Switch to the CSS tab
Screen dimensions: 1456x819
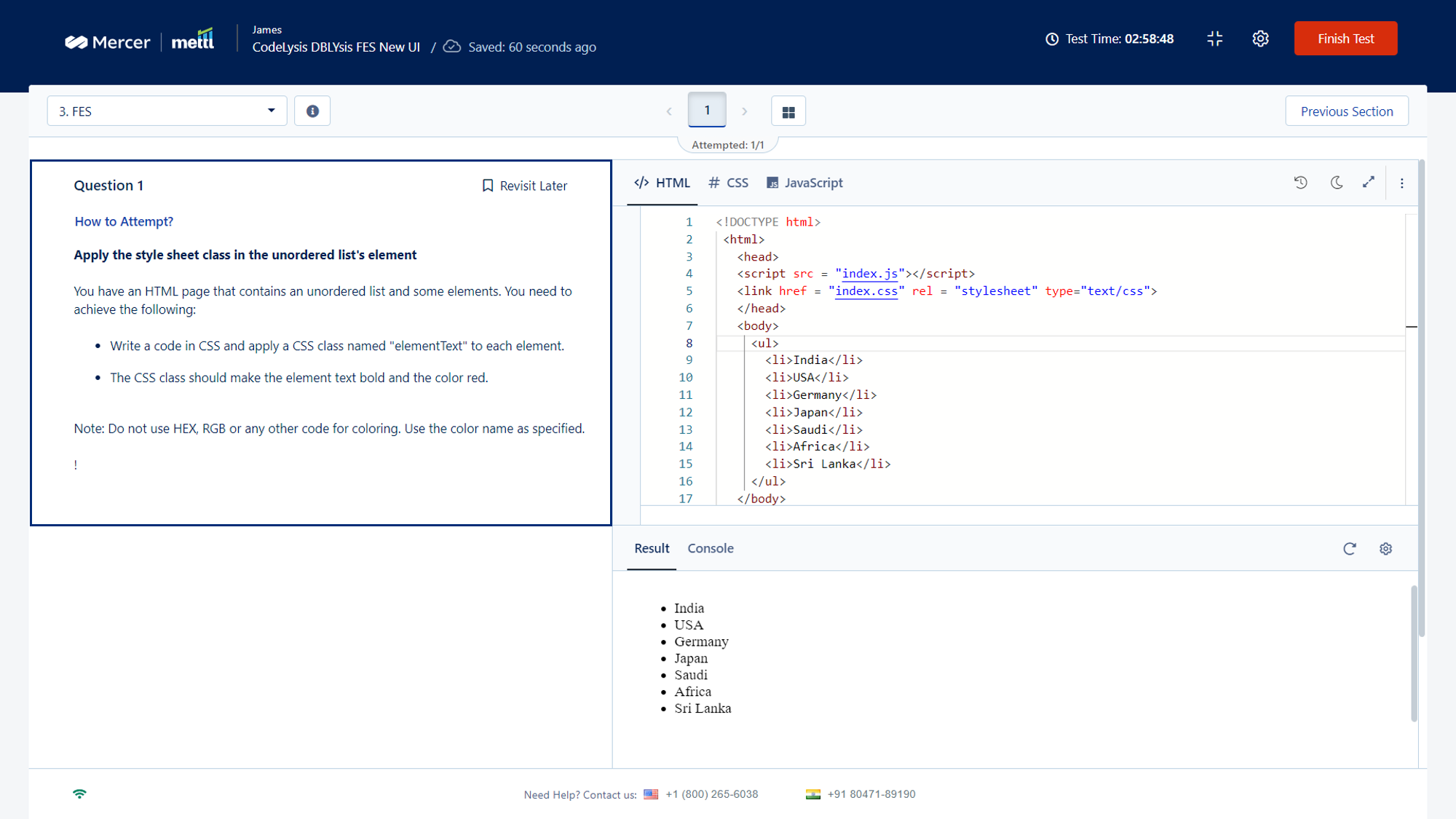click(x=728, y=183)
